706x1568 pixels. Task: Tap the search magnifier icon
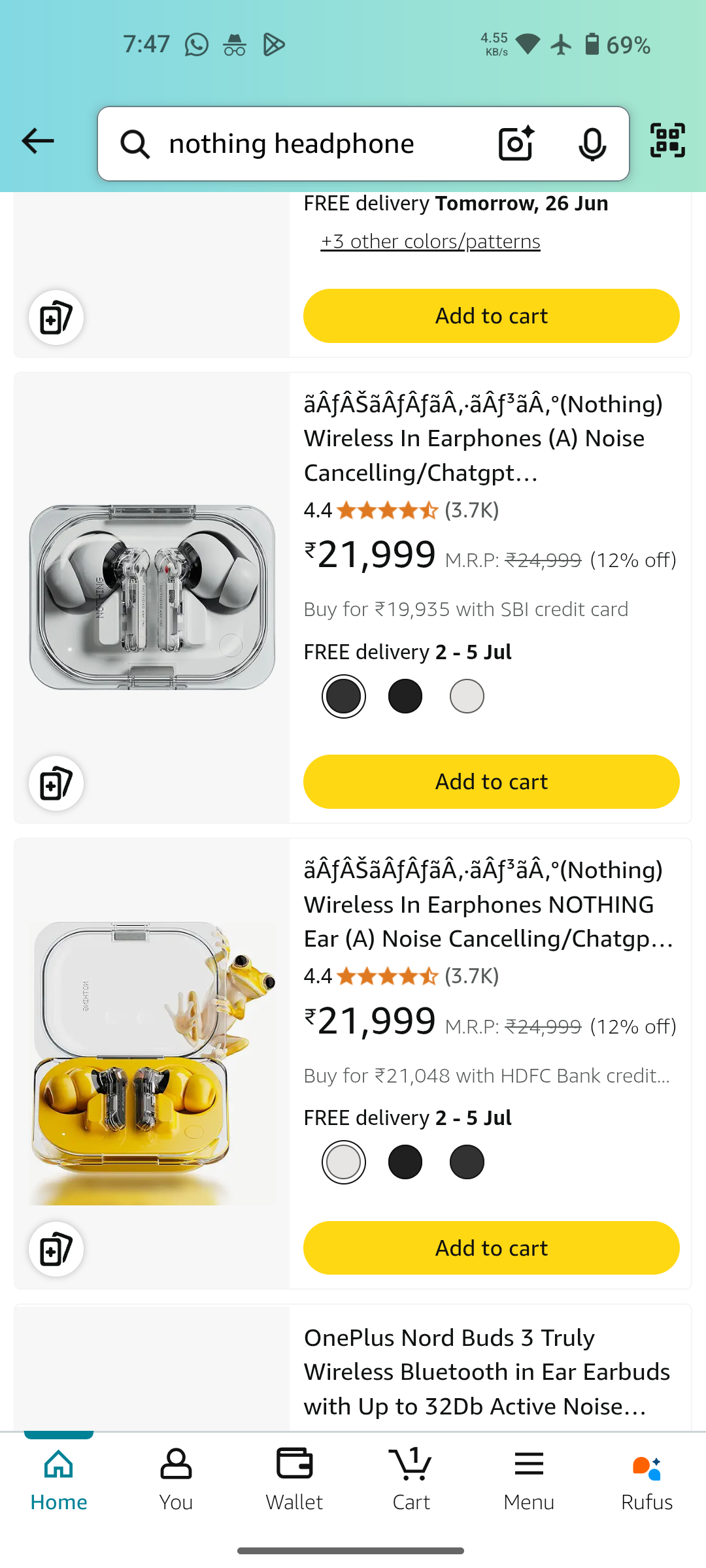135,144
